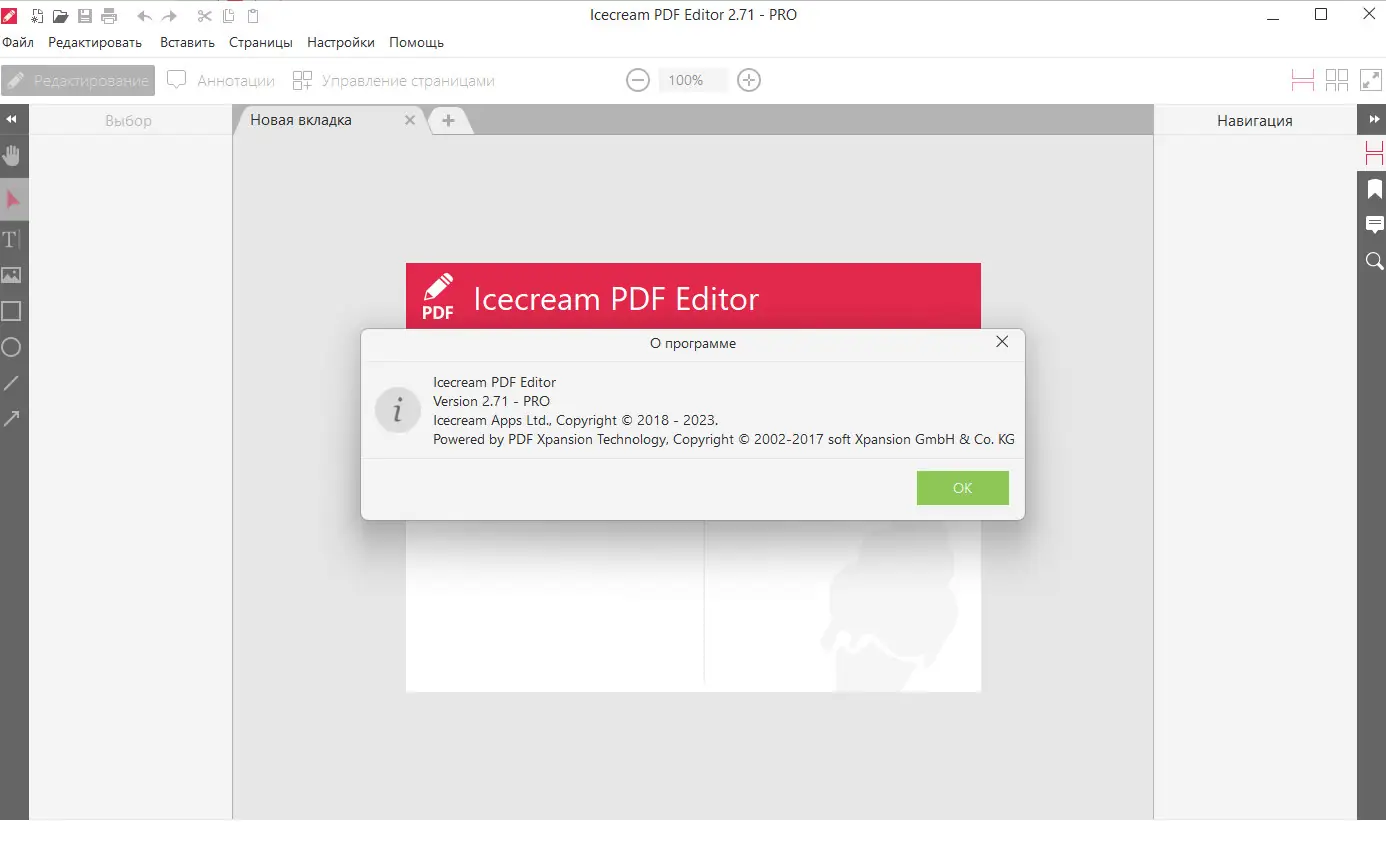Click the undo arrow icon
The width and height of the screenshot is (1386, 842).
pos(144,15)
